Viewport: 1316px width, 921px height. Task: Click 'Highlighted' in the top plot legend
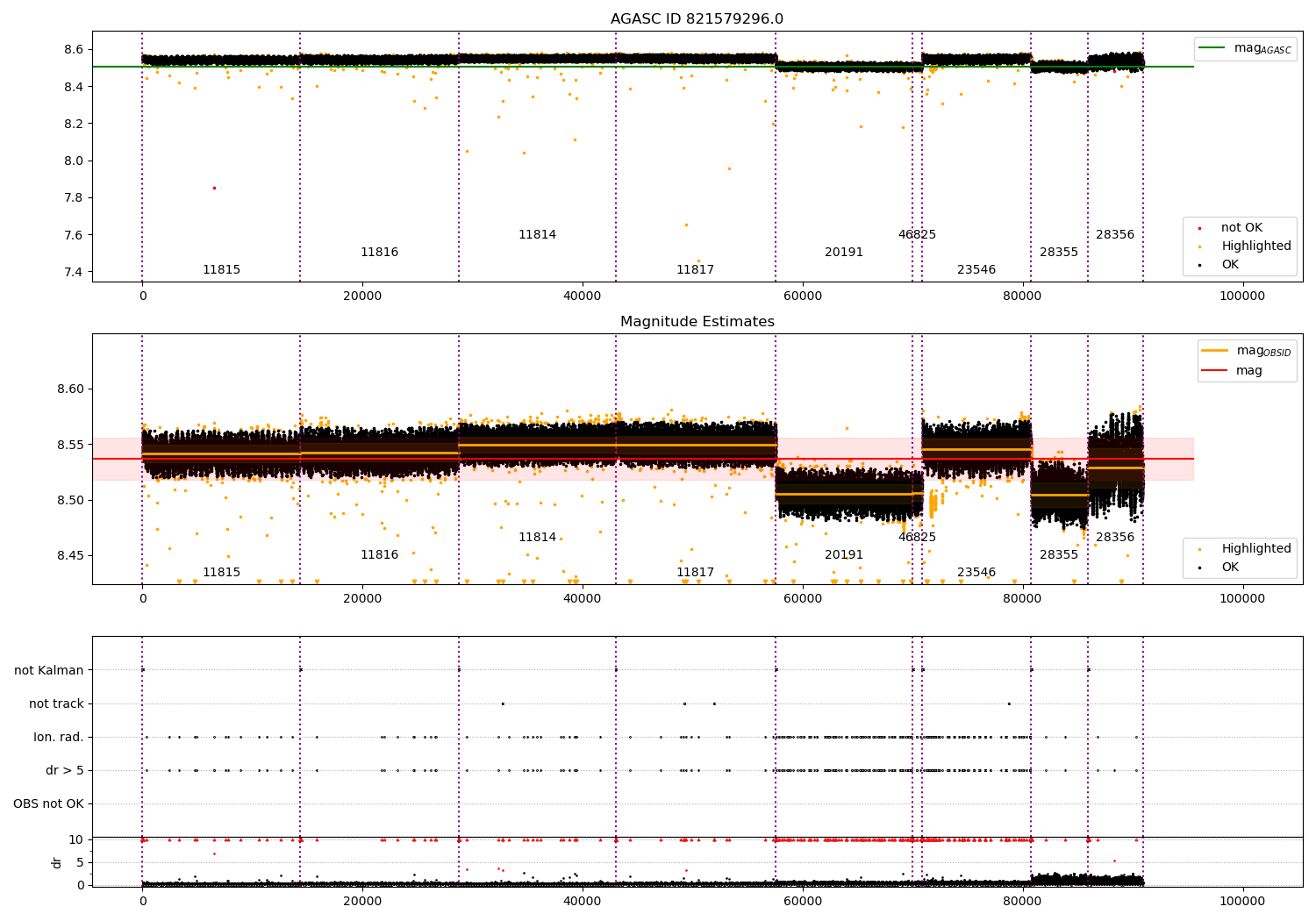pos(1255,246)
